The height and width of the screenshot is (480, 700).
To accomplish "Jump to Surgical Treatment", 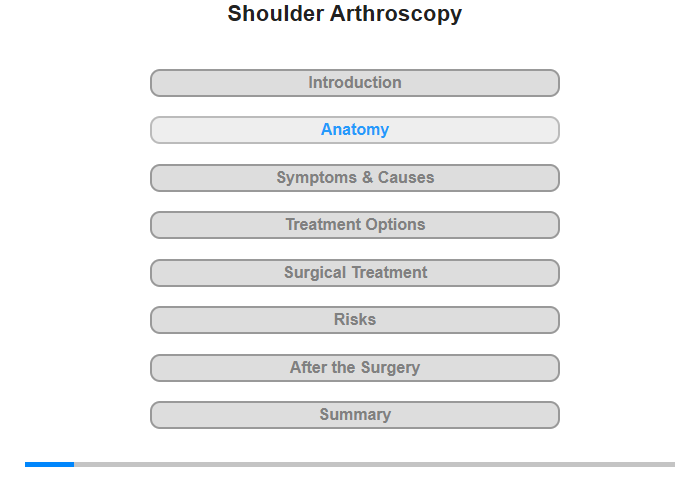I will (354, 273).
